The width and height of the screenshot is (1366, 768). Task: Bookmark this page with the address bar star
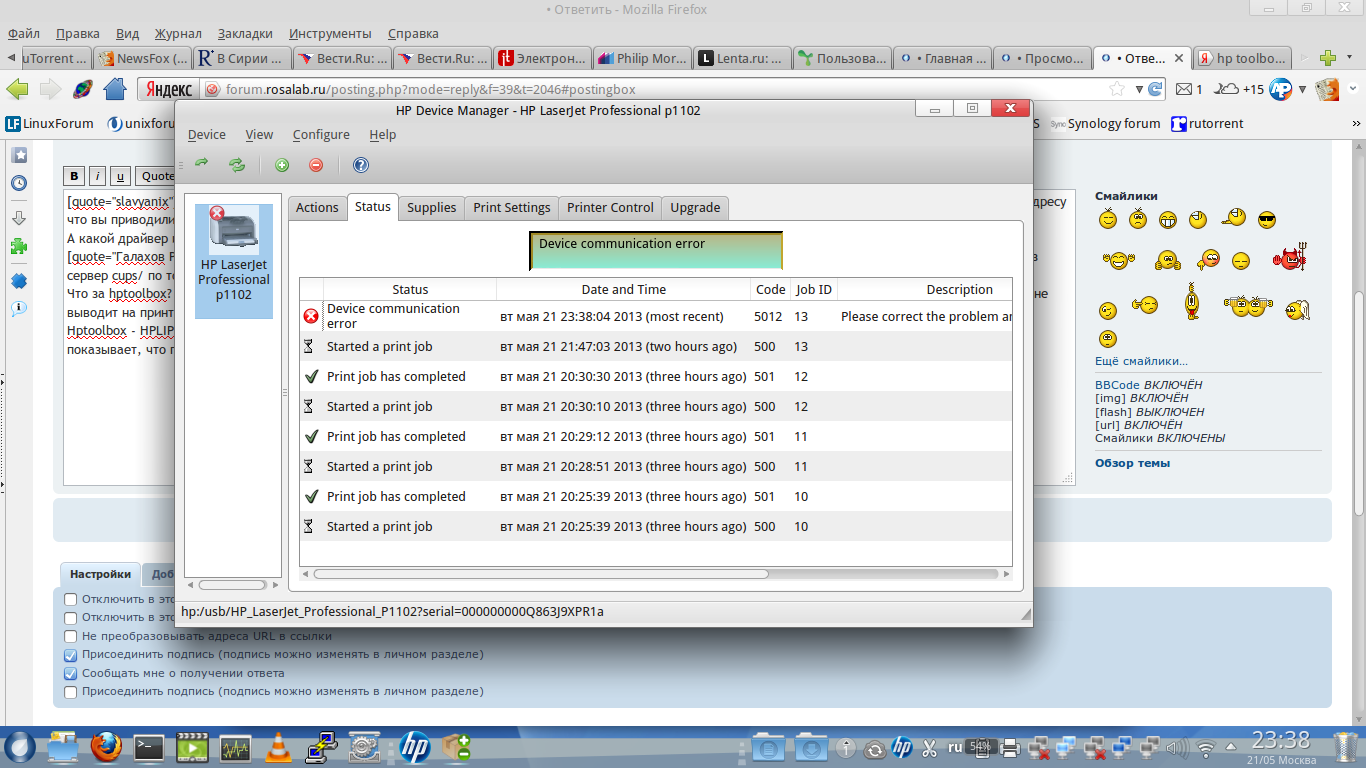(1117, 89)
